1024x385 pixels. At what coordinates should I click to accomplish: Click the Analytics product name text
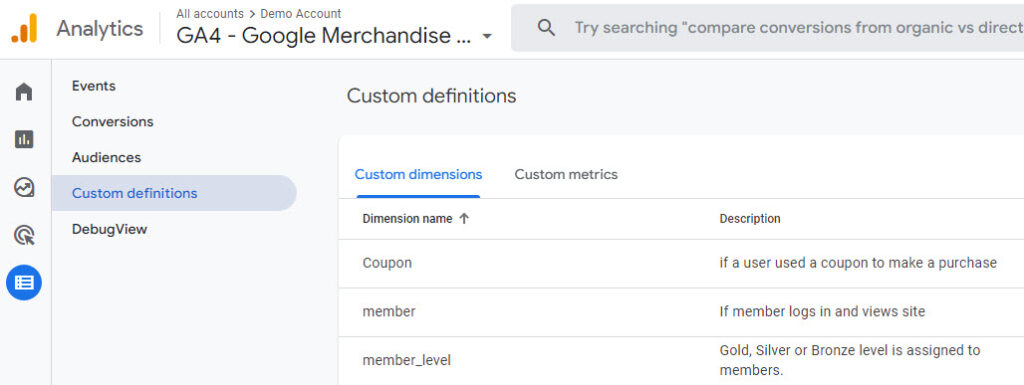[x=99, y=29]
